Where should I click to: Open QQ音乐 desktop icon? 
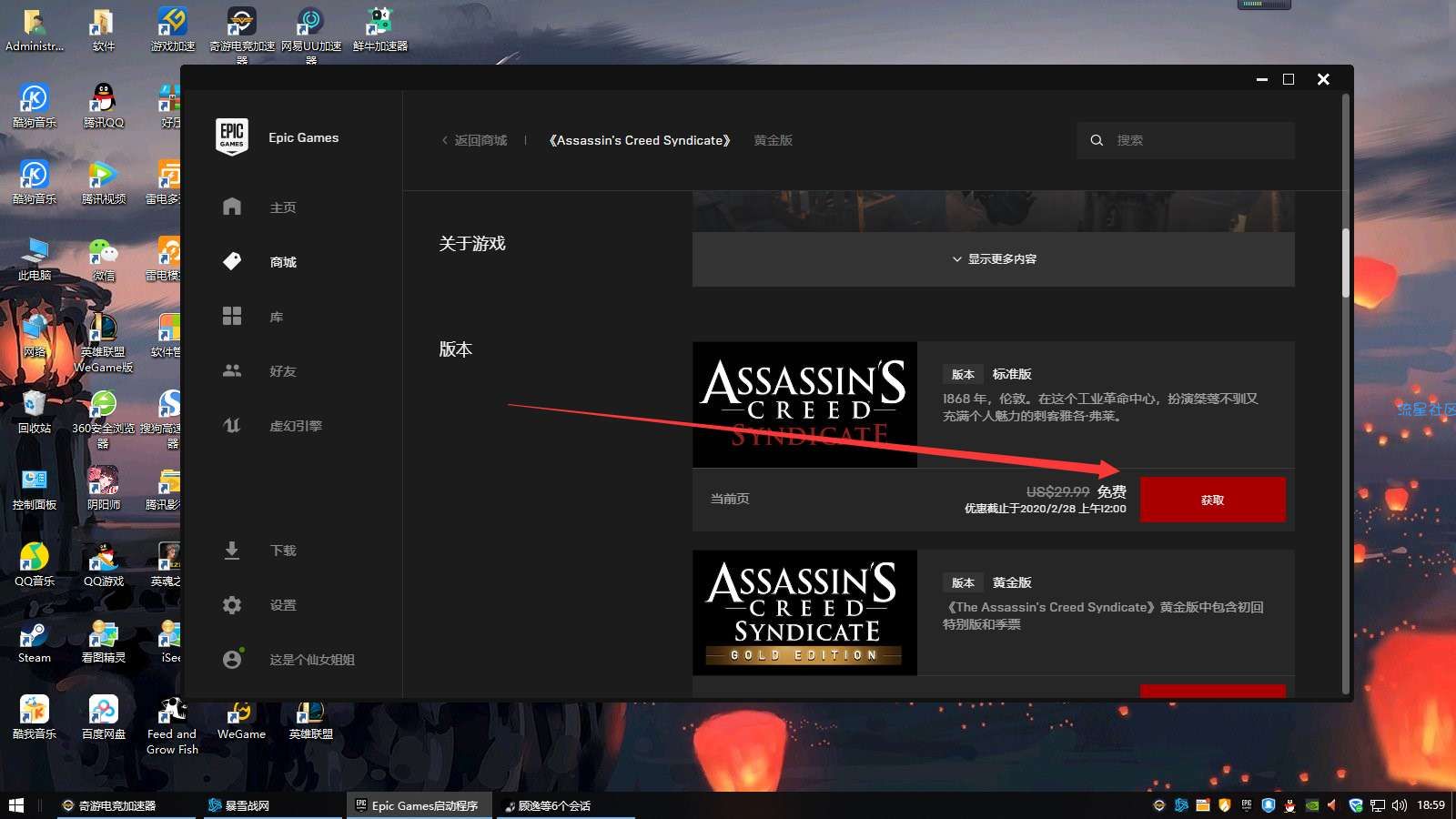coord(35,564)
